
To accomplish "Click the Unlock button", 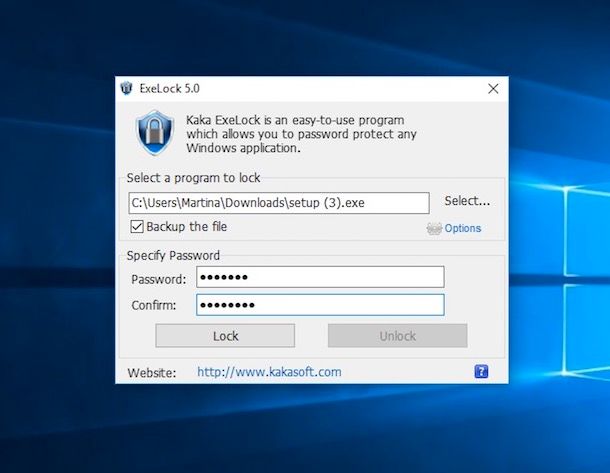I will coord(398,336).
